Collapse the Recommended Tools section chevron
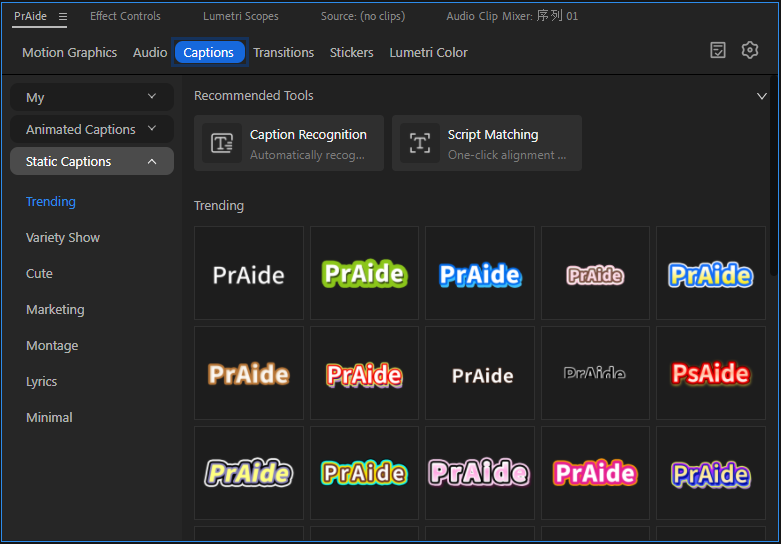781x544 pixels. [x=762, y=96]
